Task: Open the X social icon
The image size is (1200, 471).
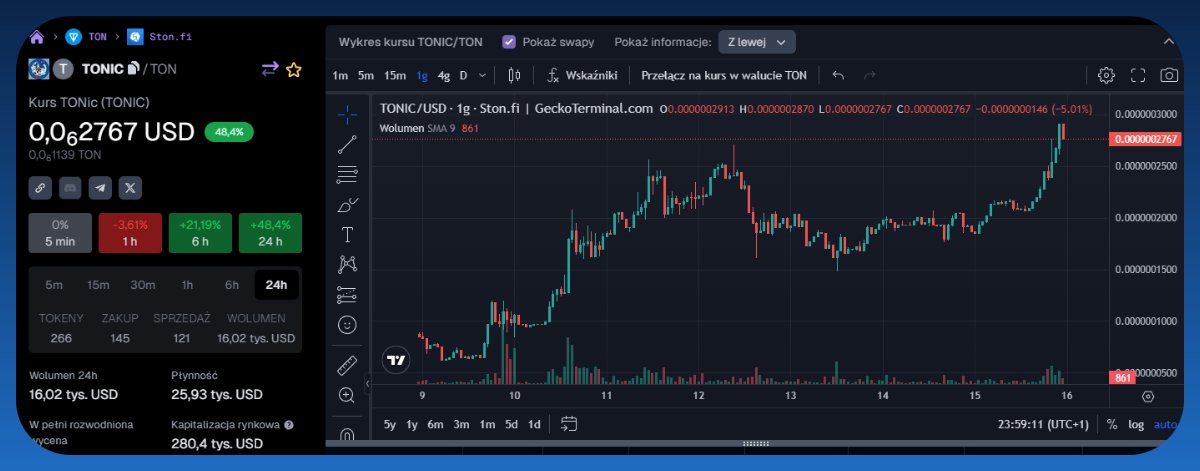Action: click(x=131, y=186)
